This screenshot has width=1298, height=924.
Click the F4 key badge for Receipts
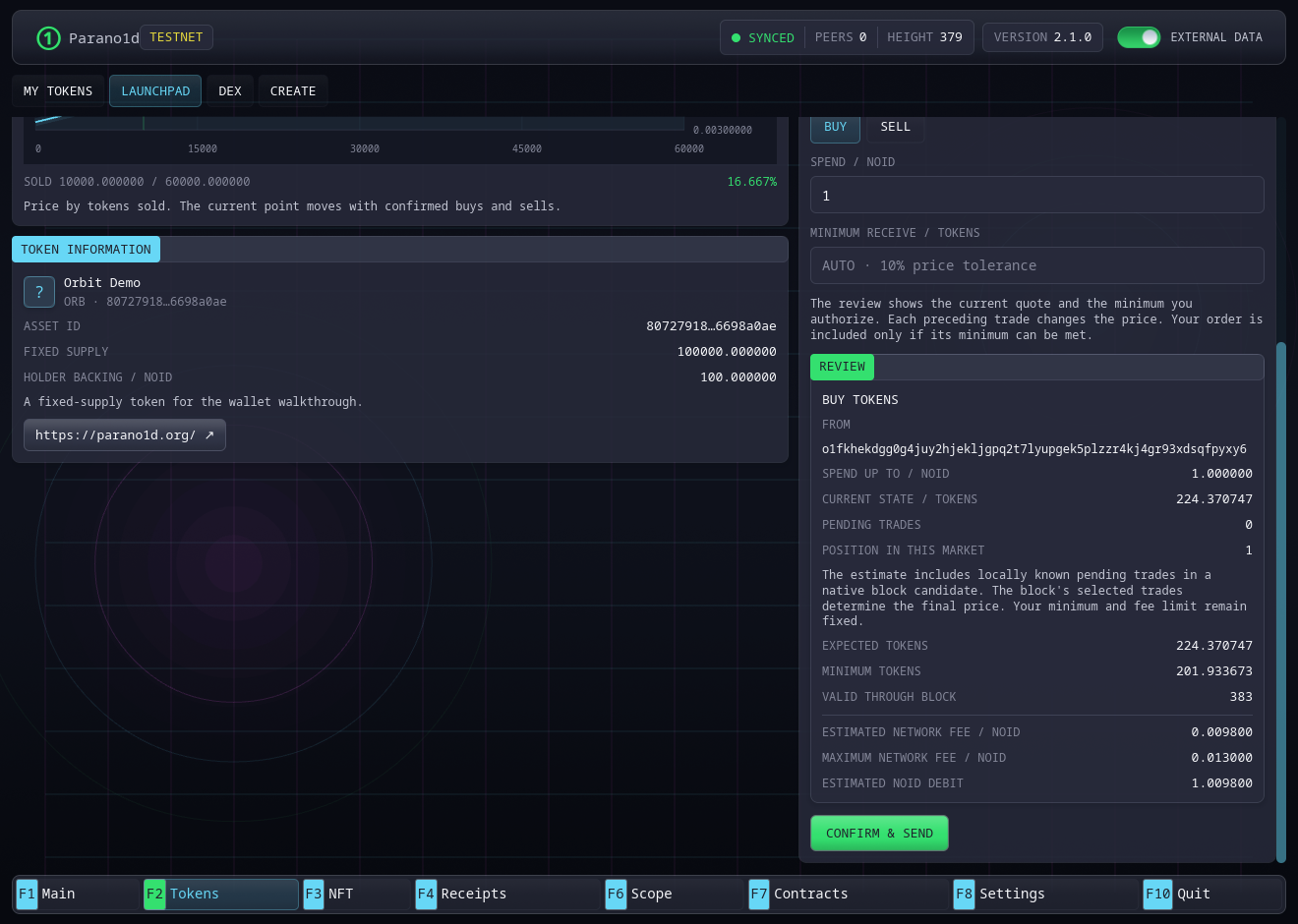[426, 894]
